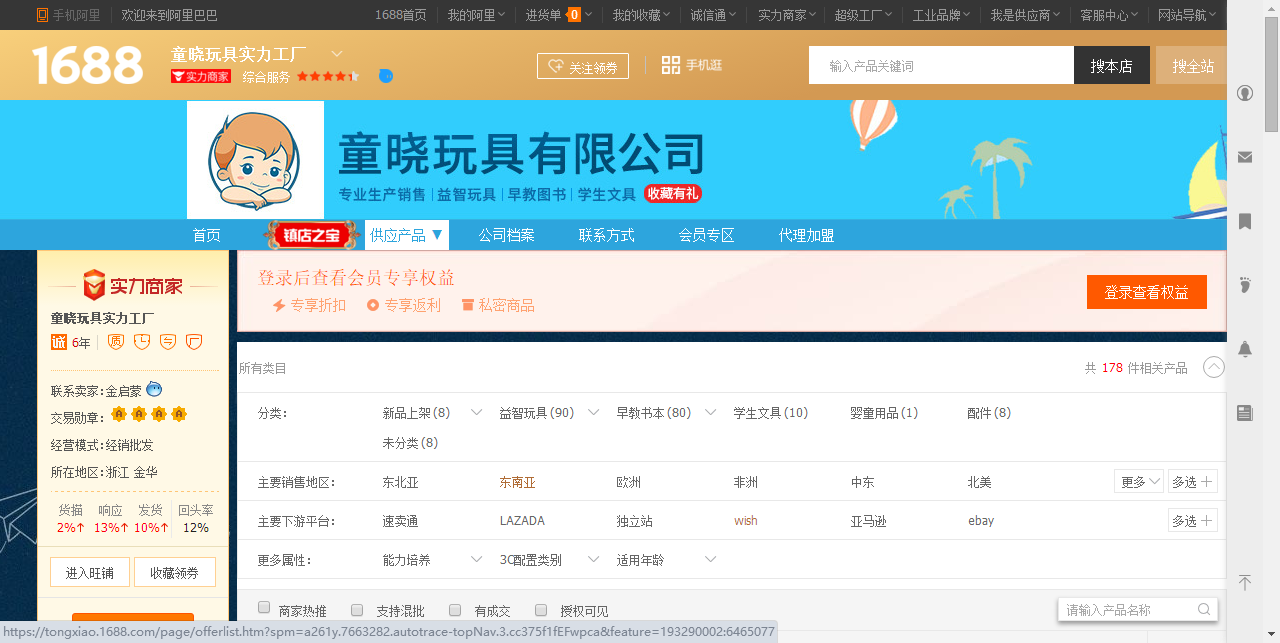Click the cartoon boy shop avatar

click(255, 160)
